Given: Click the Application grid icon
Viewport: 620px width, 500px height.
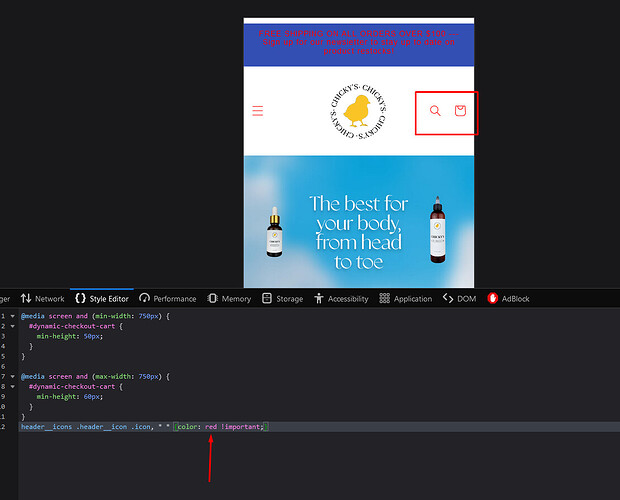Looking at the screenshot, I should coord(384,298).
